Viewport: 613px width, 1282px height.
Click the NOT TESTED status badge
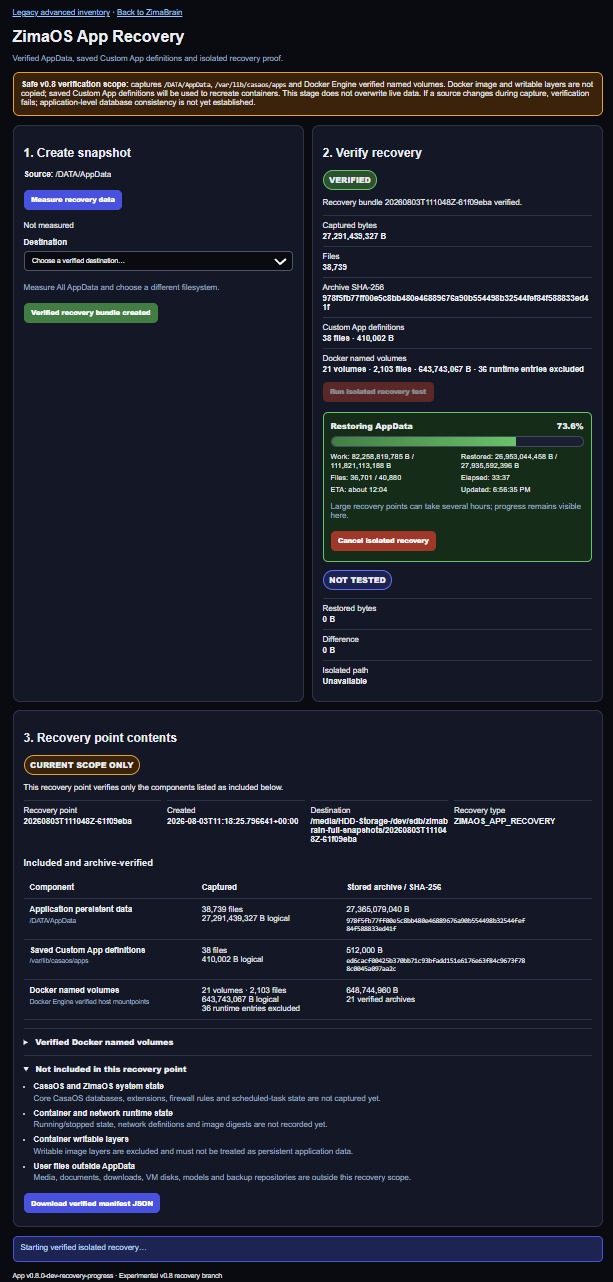[x=357, y=579]
